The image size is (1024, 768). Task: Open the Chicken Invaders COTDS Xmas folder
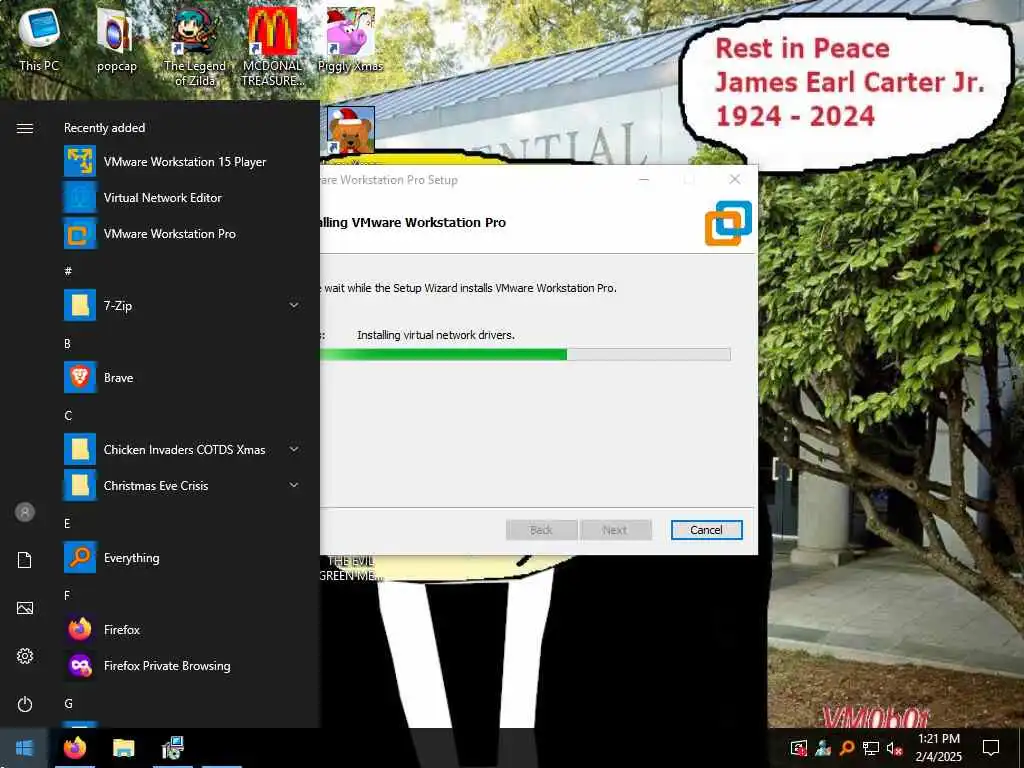[x=181, y=449]
